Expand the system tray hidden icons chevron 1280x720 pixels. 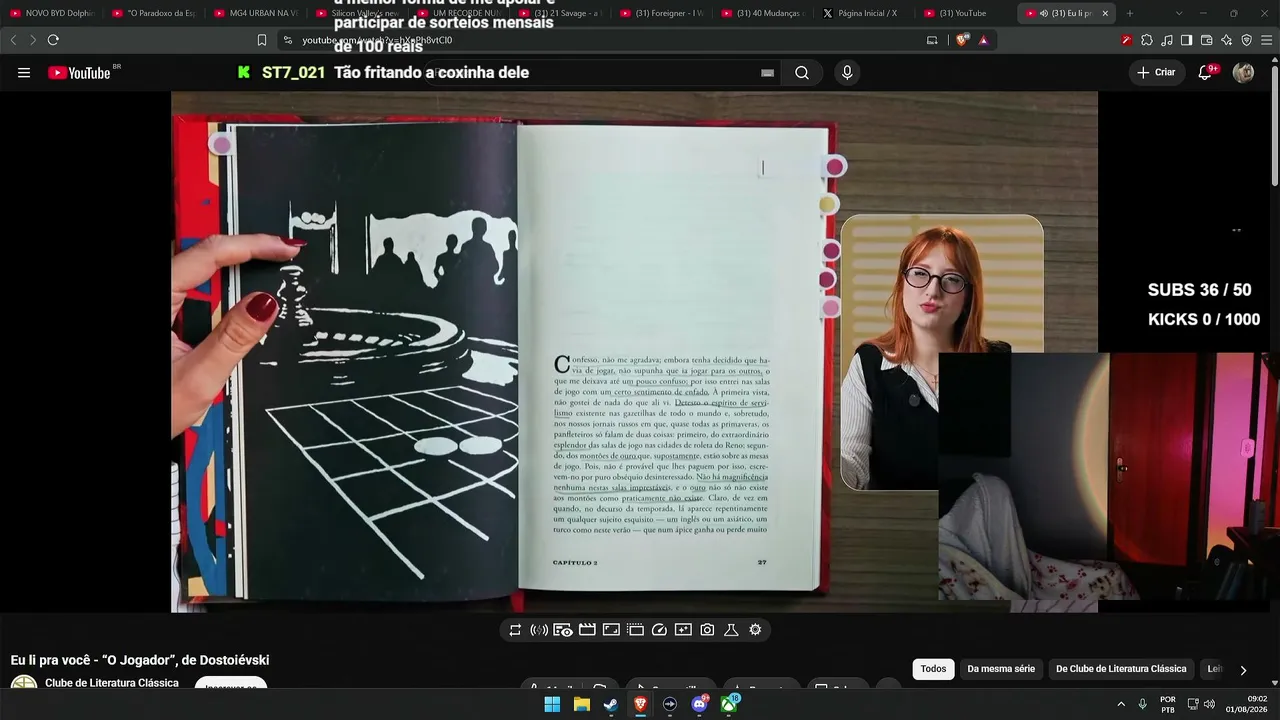pos(1121,704)
